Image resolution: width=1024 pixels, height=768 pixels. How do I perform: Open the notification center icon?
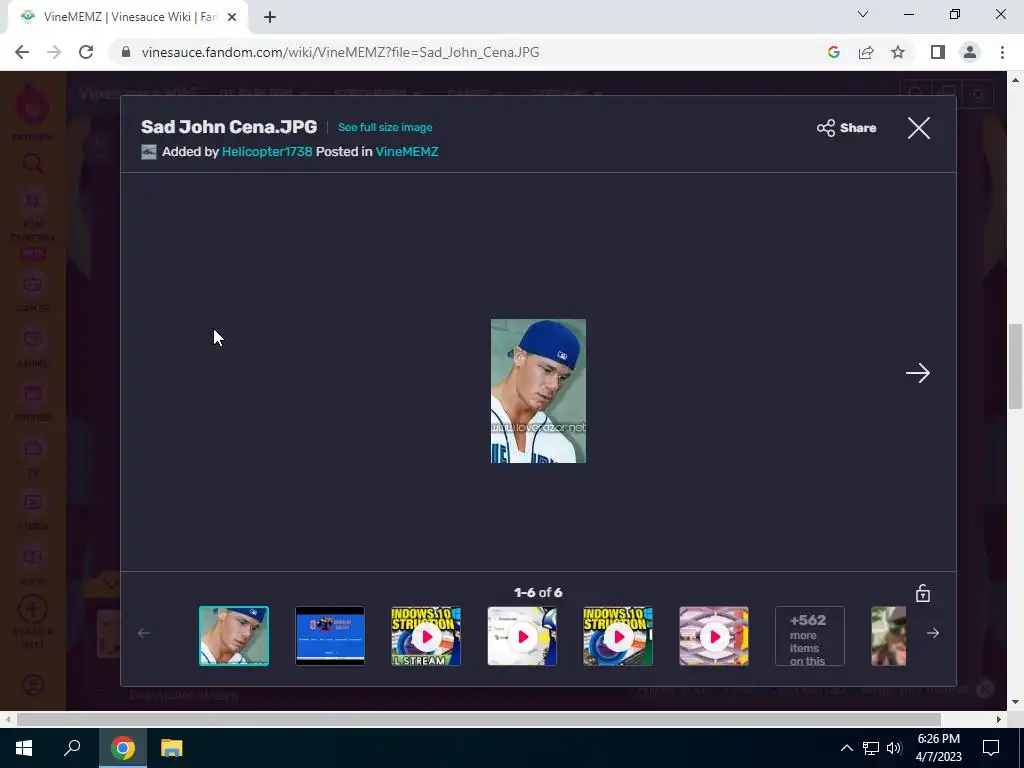(x=991, y=748)
